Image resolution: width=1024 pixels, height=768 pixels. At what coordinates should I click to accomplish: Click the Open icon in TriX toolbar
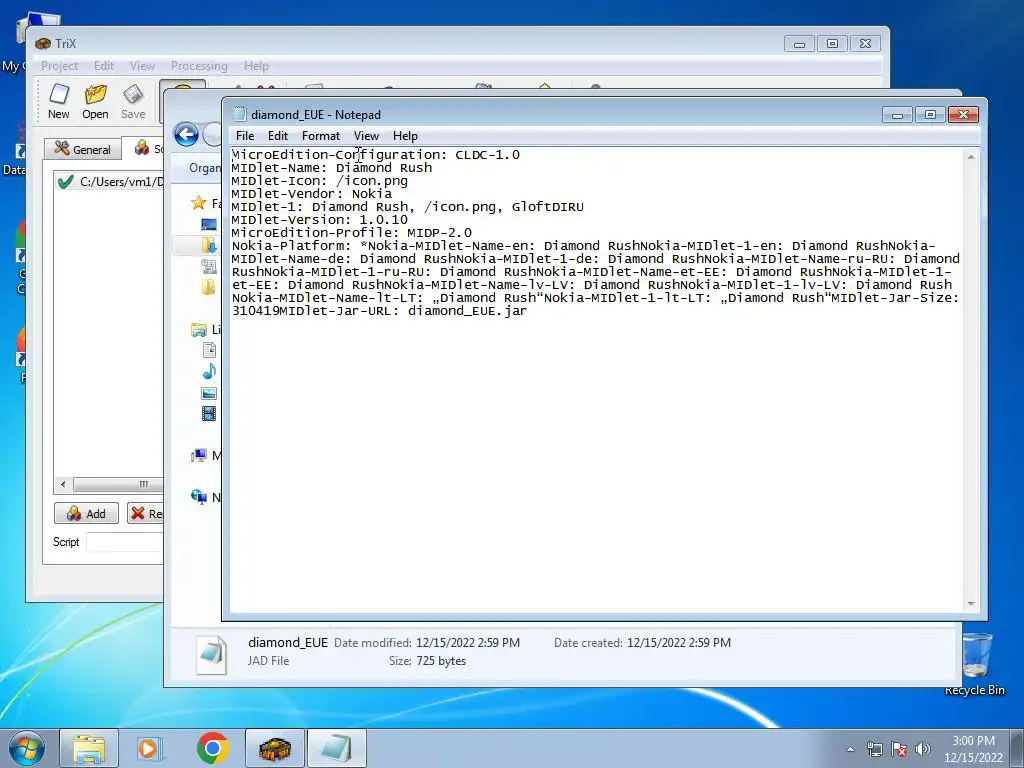(95, 101)
